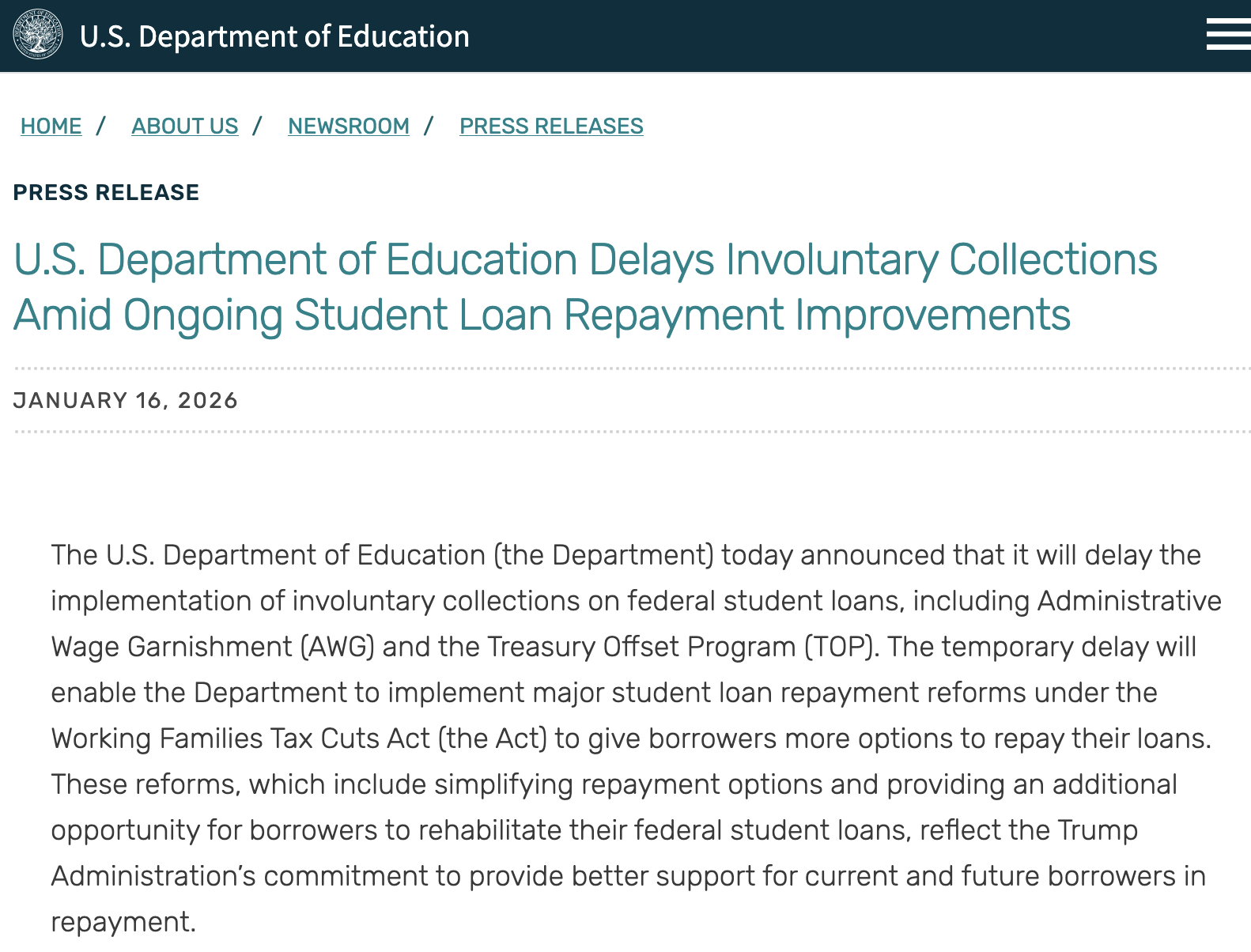Image resolution: width=1251 pixels, height=952 pixels.
Task: Click the U.S. Department of Education site title
Action: (274, 36)
